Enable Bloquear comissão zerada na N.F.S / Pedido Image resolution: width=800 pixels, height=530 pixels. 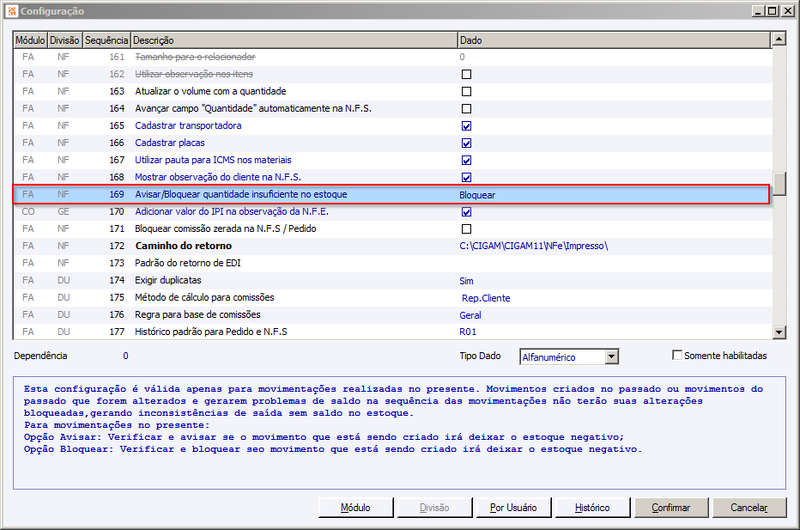[466, 229]
